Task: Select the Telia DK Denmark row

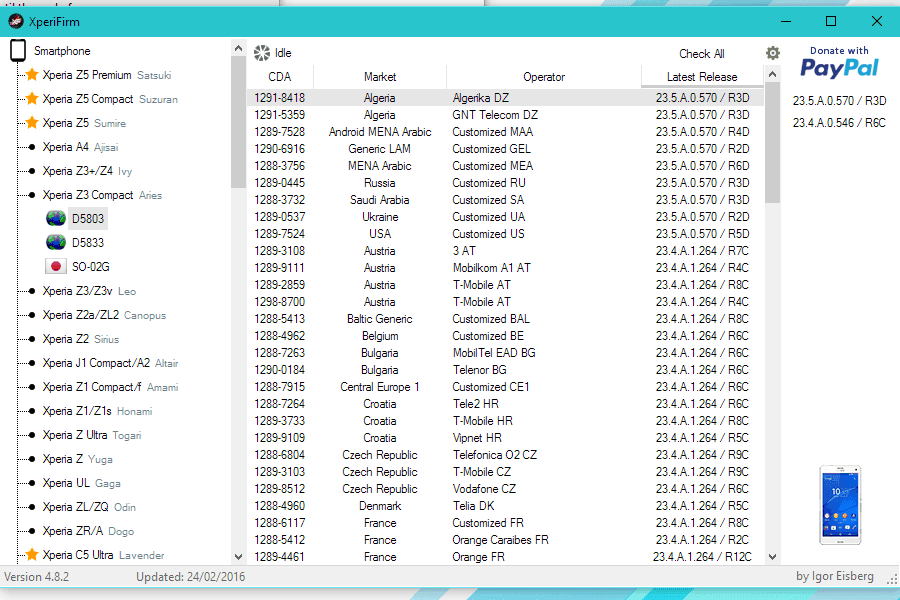Action: tap(506, 506)
